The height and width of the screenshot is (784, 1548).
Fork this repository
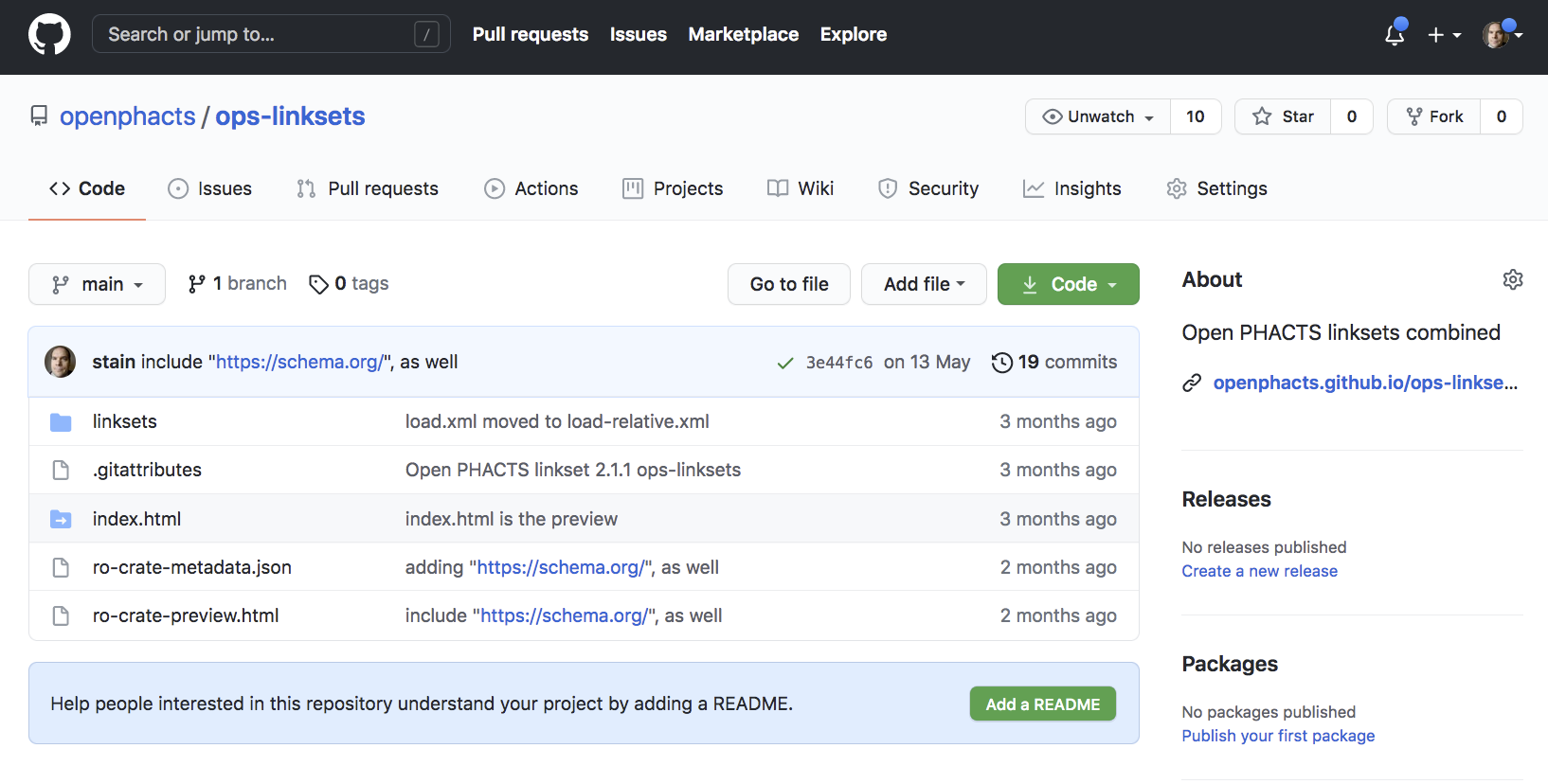point(1434,116)
